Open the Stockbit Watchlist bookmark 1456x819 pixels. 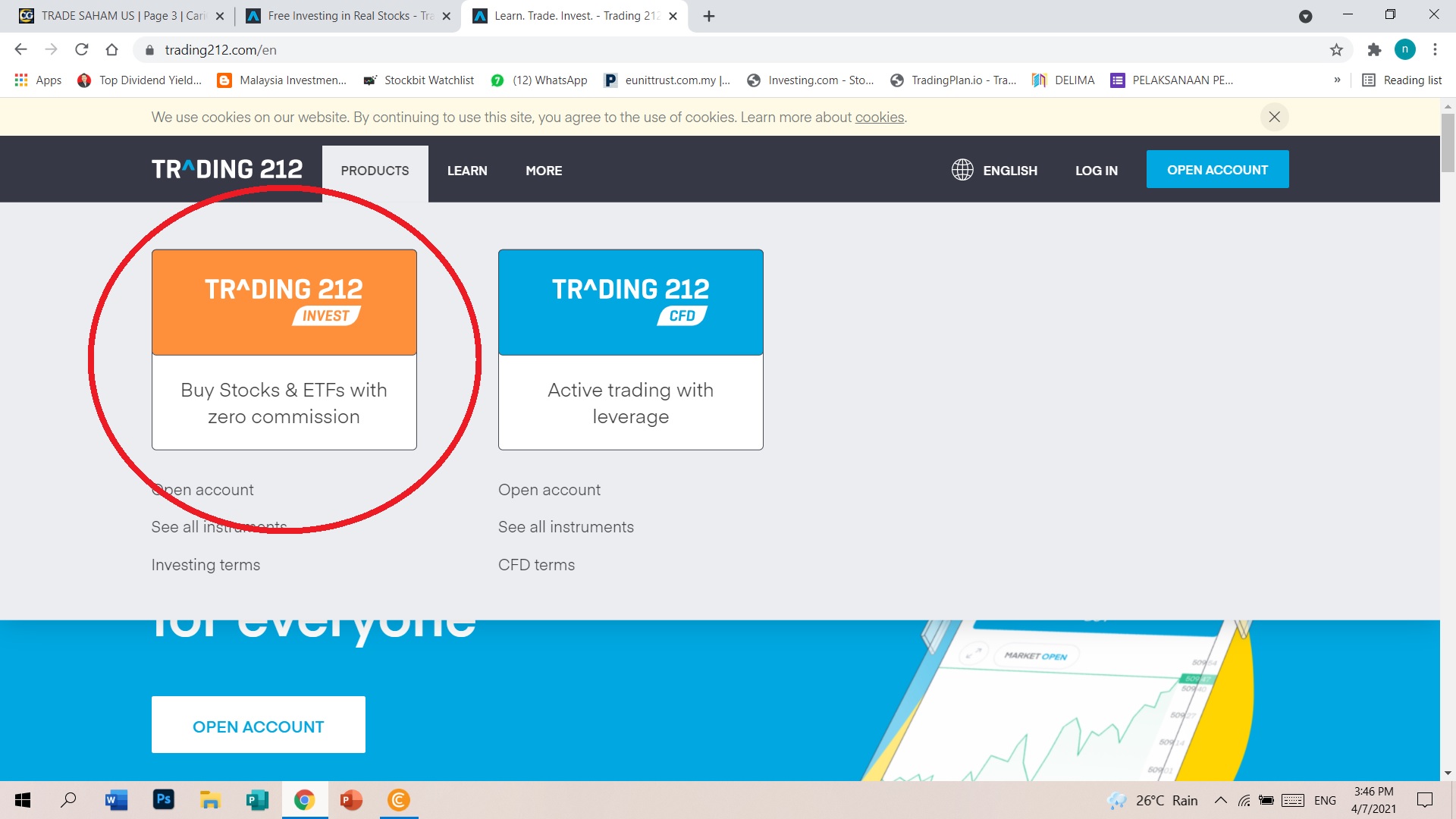[419, 80]
